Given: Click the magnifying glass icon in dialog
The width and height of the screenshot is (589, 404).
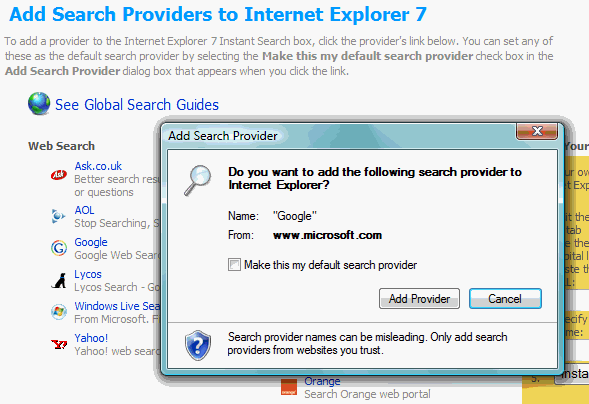Looking at the screenshot, I should (198, 180).
